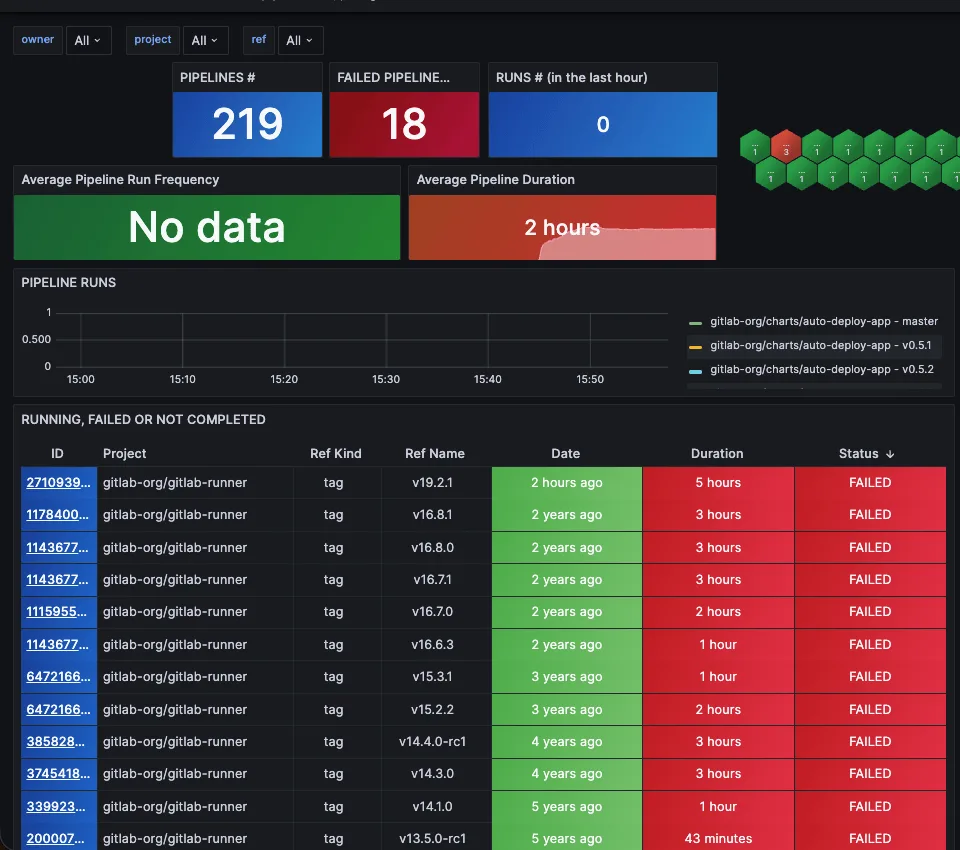Toggle the auto-deploy-app - v0.5.2 legend series
The image size is (960, 850).
(822, 369)
